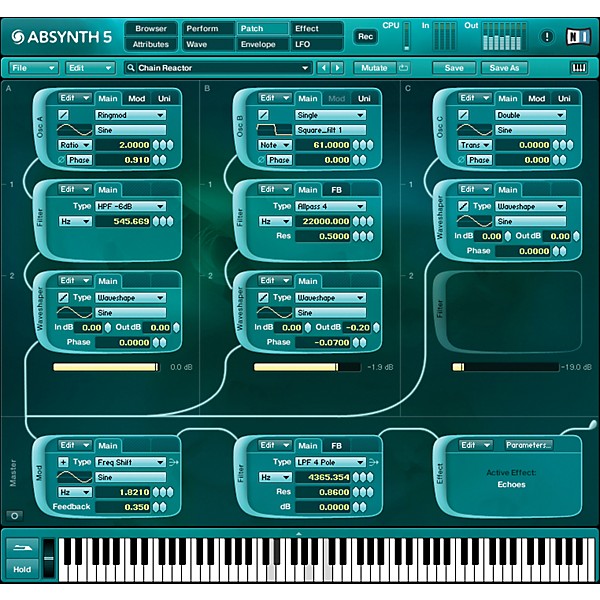The width and height of the screenshot is (600, 600).
Task: Toggle channel B waveshaper on/off switch
Action: point(263,297)
